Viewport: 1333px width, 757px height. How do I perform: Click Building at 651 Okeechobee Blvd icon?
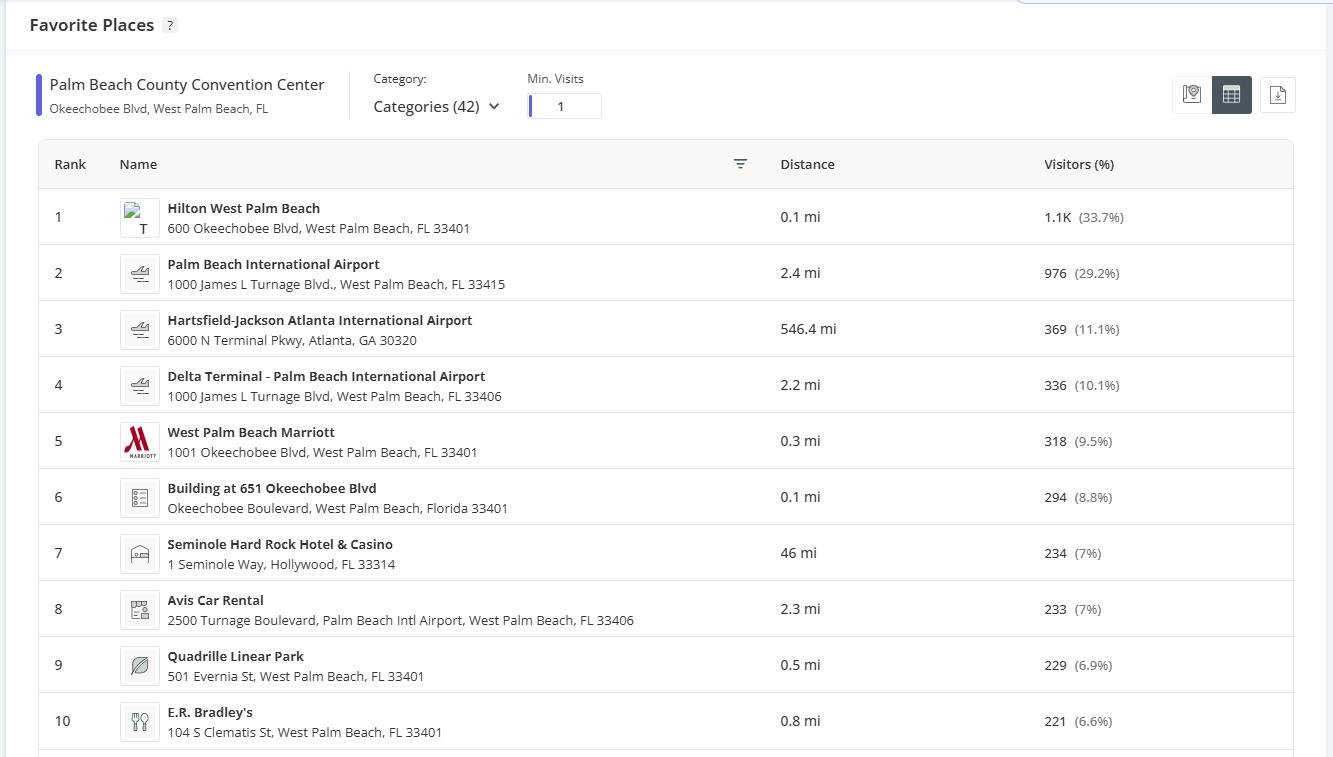(x=140, y=497)
